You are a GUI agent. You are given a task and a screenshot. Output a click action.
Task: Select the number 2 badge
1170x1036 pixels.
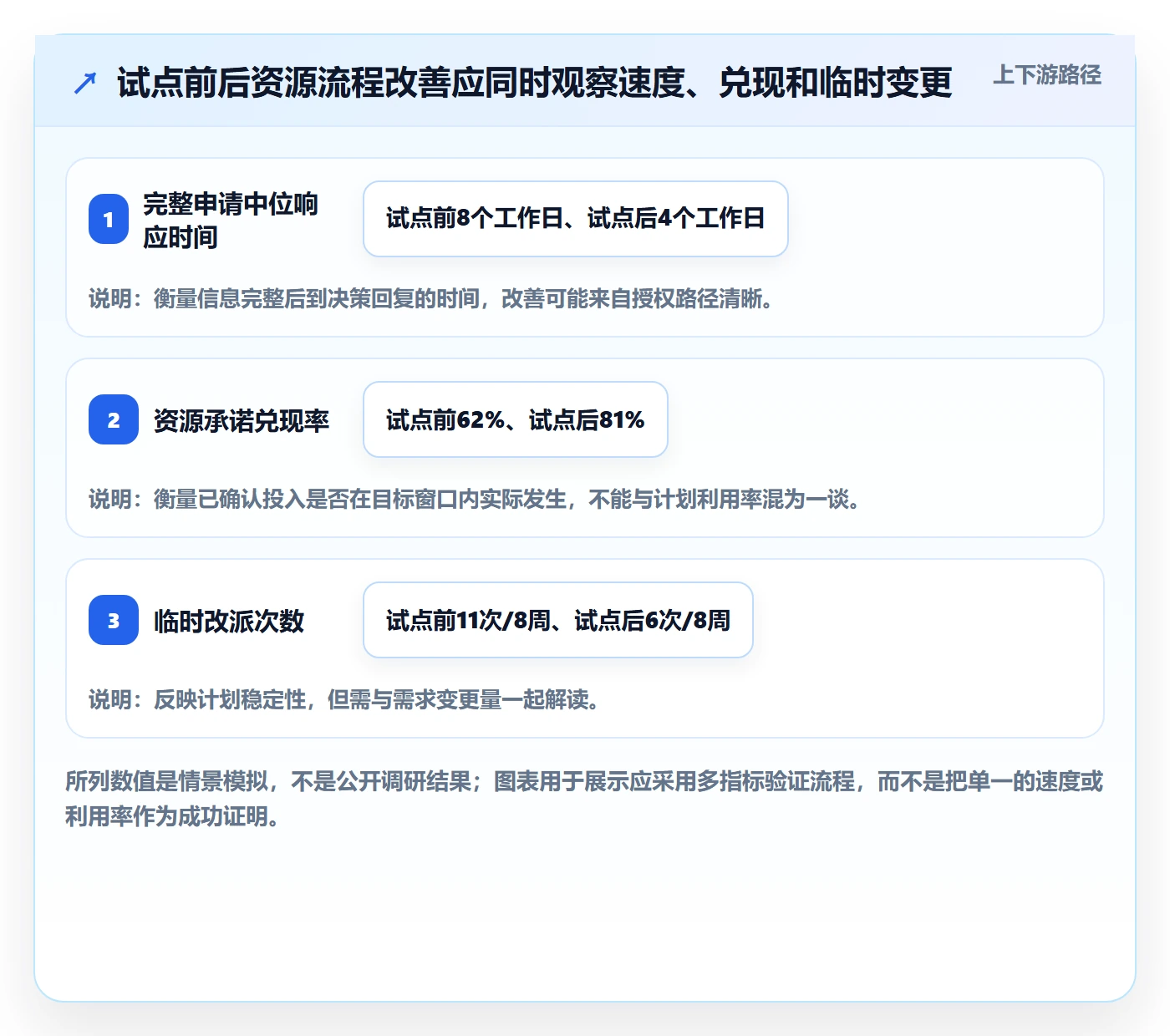[114, 419]
